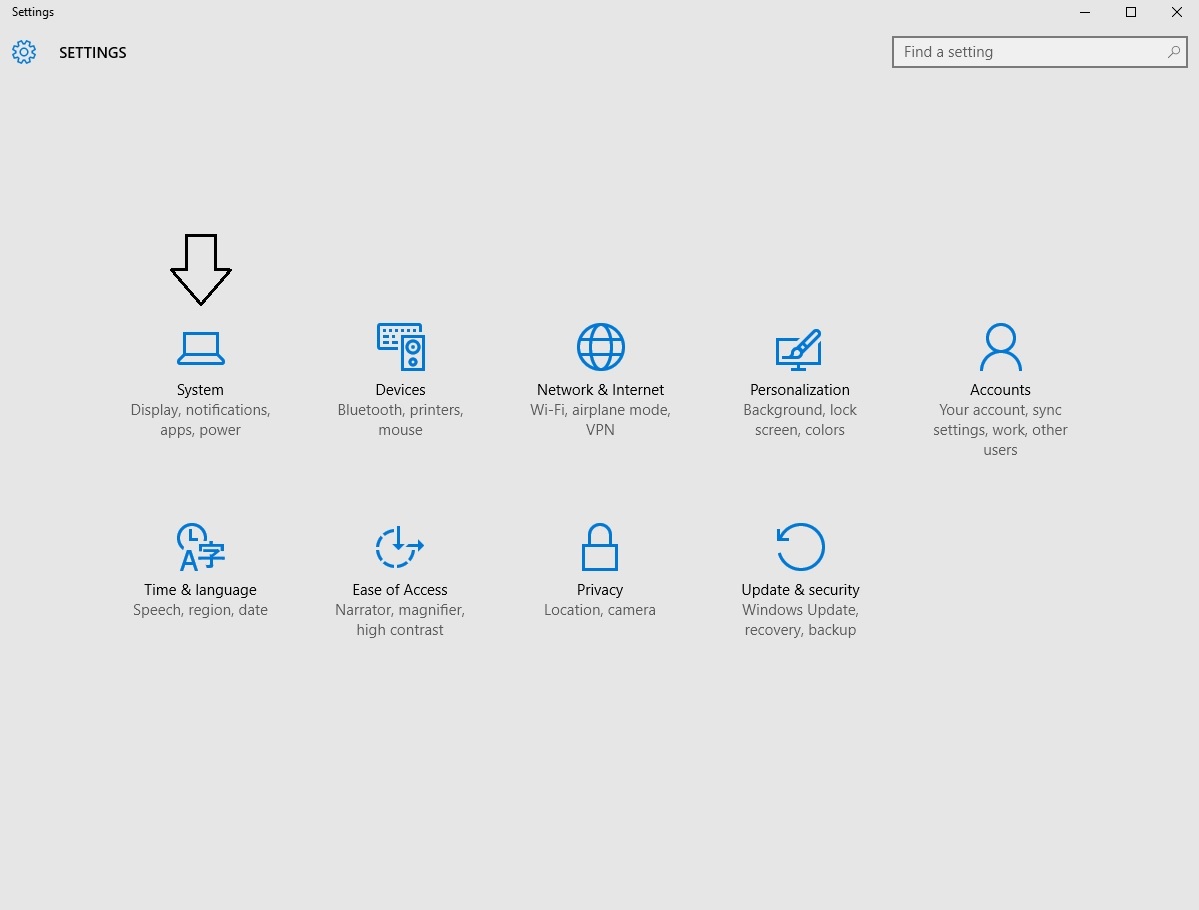Click 'Bluetooth, printers, mouse' description
The width and height of the screenshot is (1199, 910).
click(401, 420)
